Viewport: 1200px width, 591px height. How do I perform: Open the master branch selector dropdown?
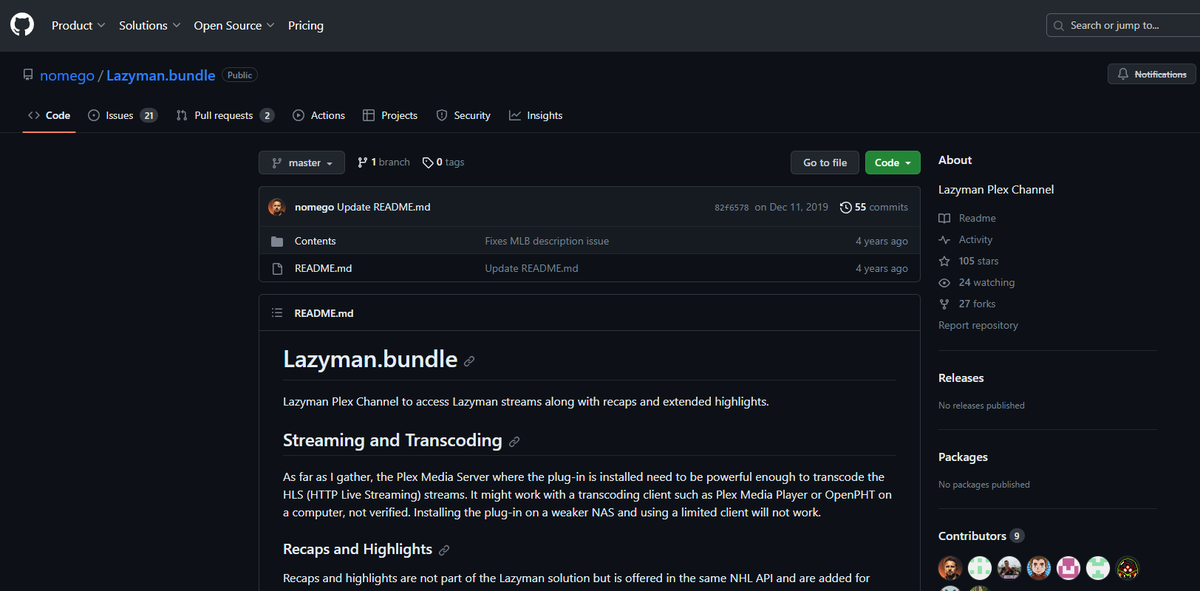[x=302, y=162]
